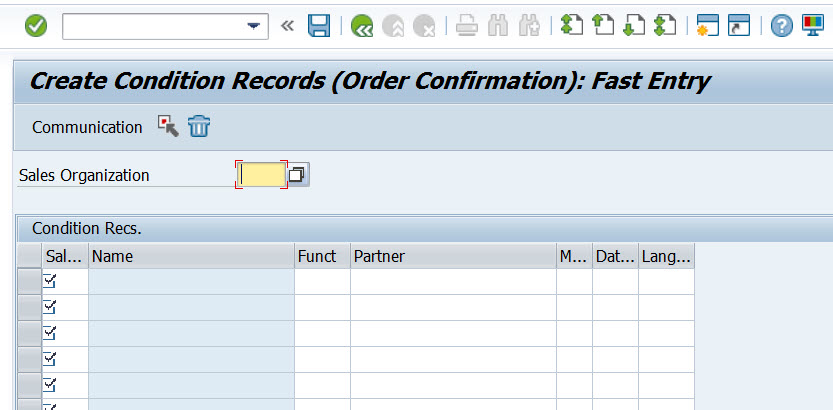
Task: Click the Communication button
Action: pos(87,127)
